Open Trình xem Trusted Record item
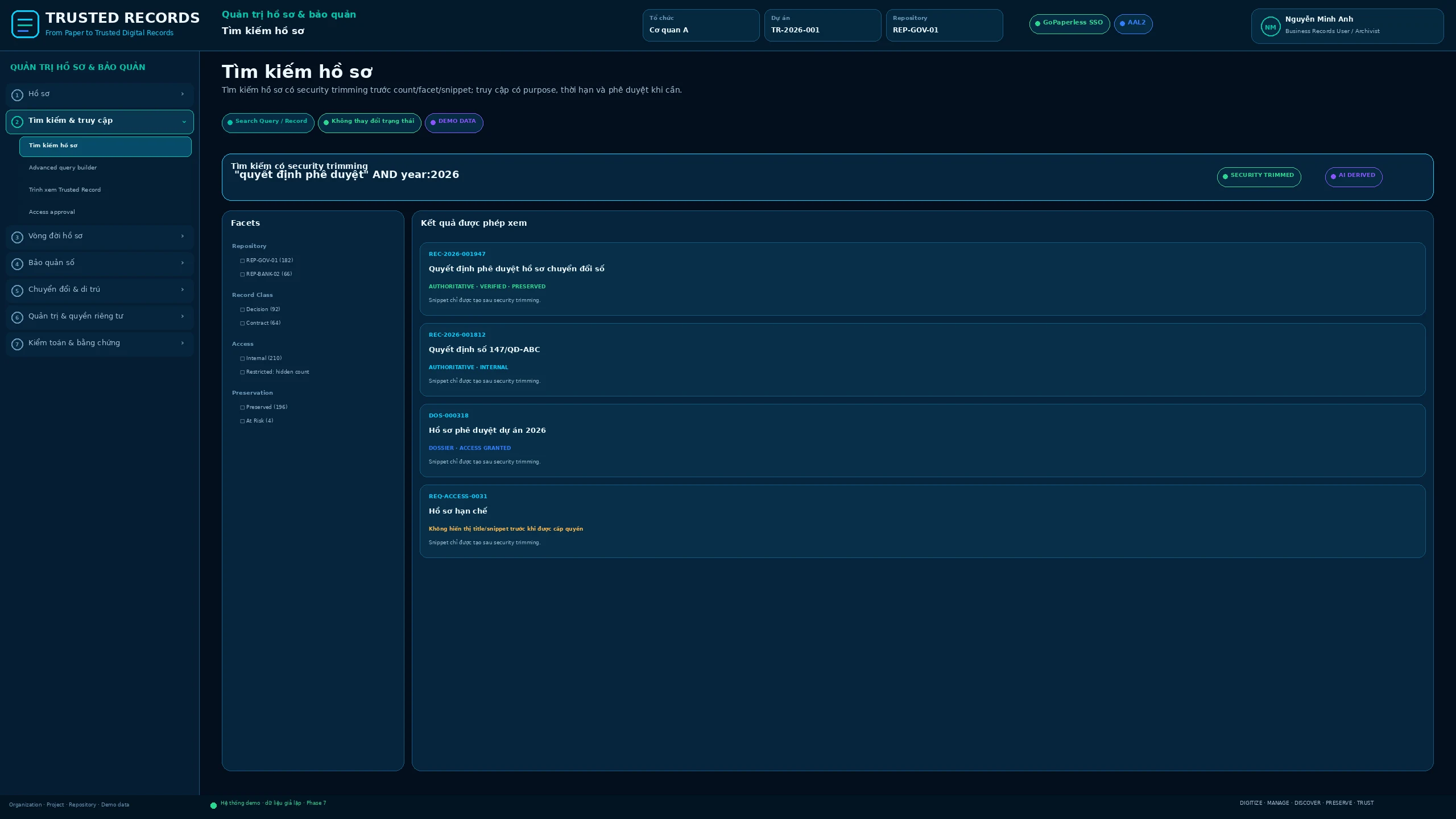The image size is (1456, 819). tap(105, 190)
